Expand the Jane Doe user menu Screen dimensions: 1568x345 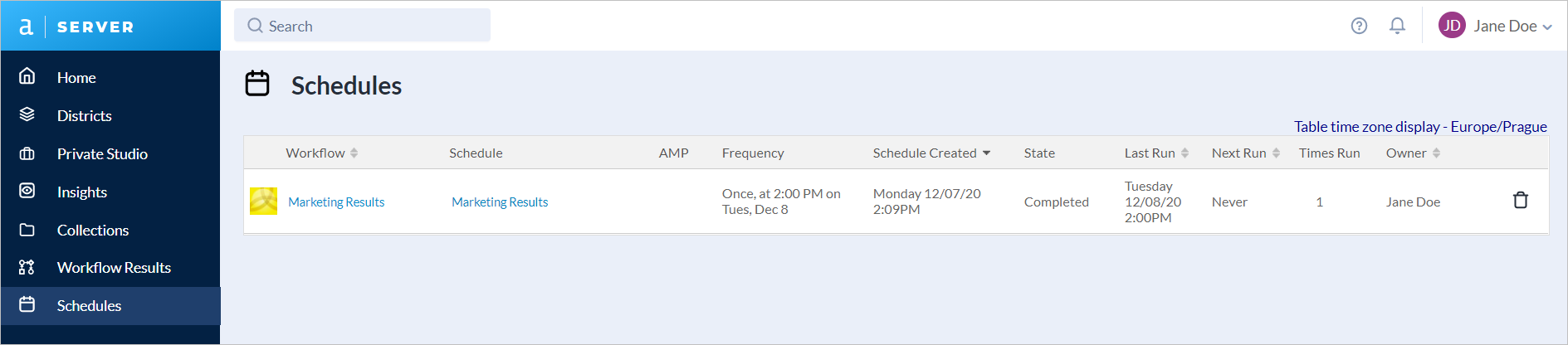1495,26
